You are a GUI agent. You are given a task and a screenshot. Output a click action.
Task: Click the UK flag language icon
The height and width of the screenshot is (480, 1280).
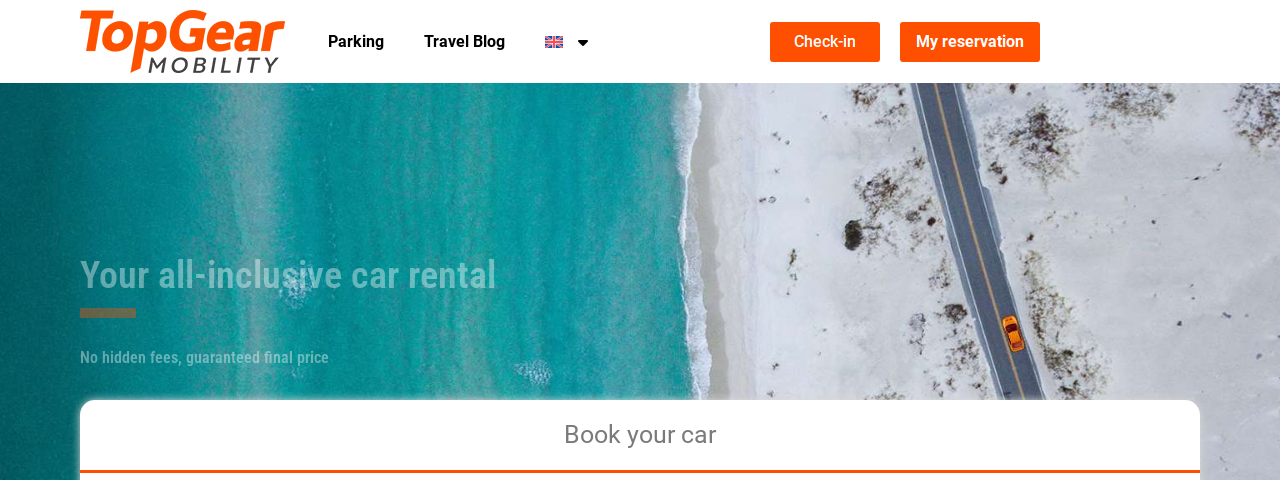pyautogui.click(x=554, y=42)
